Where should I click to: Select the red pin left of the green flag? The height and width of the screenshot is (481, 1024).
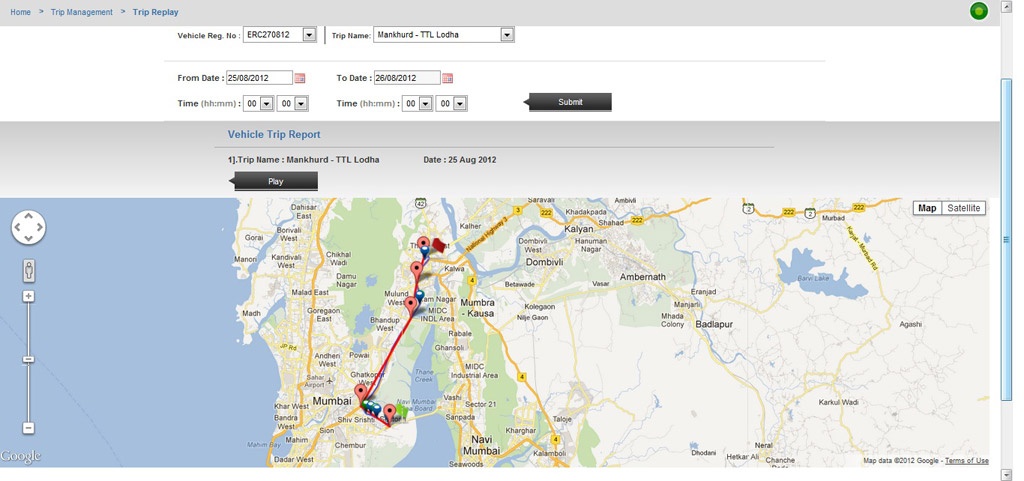[x=390, y=412]
